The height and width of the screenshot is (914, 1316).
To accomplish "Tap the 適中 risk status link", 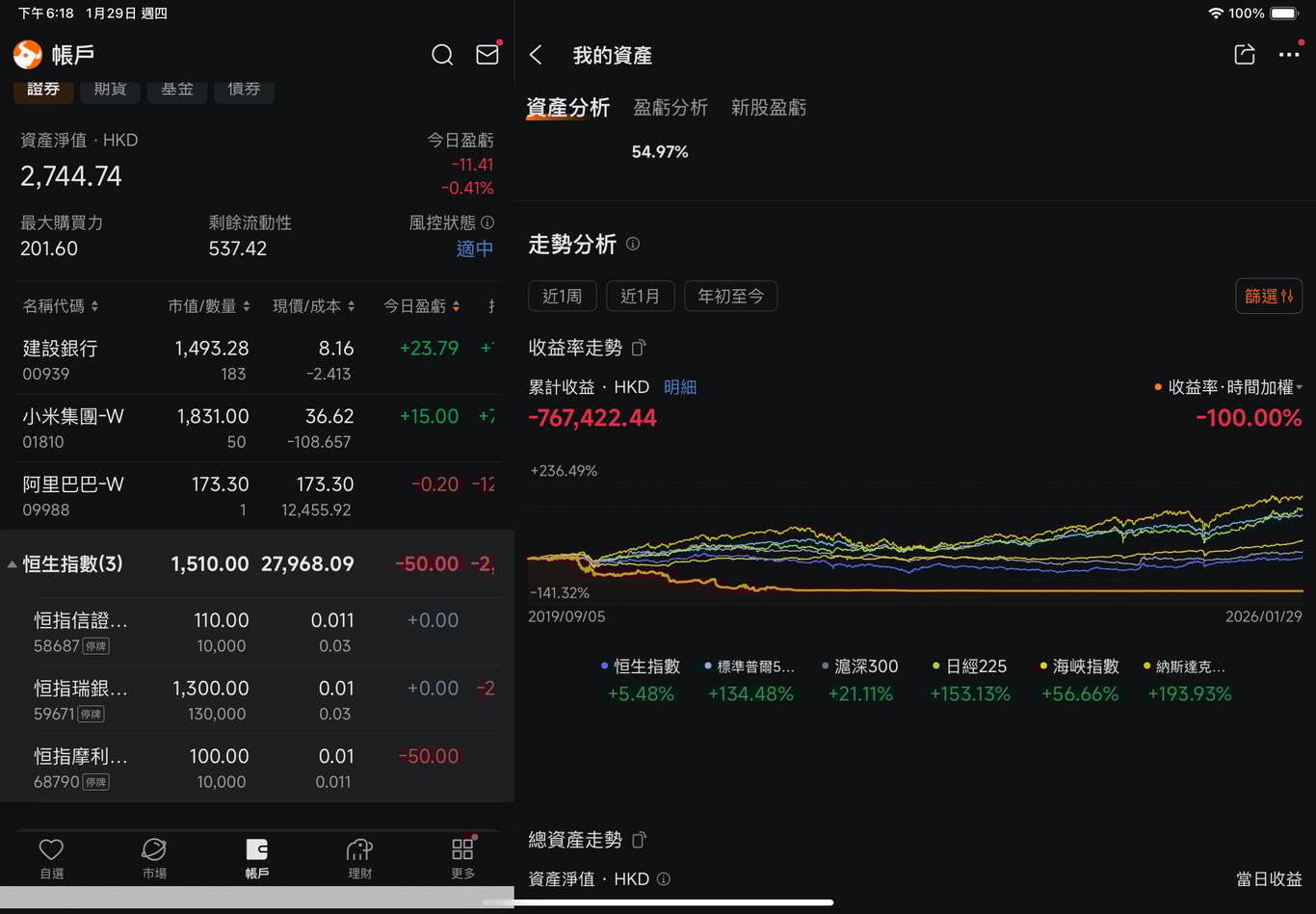I will coord(475,248).
